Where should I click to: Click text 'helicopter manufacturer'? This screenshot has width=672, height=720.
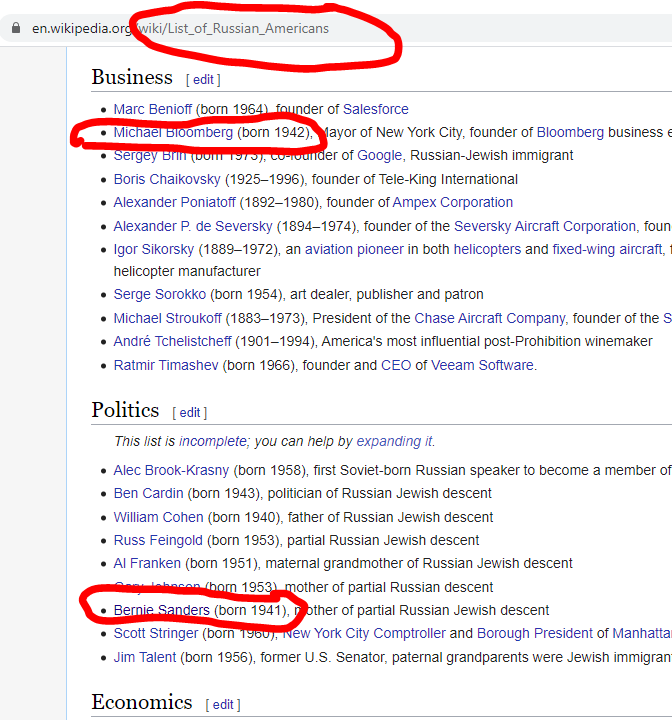(x=187, y=271)
